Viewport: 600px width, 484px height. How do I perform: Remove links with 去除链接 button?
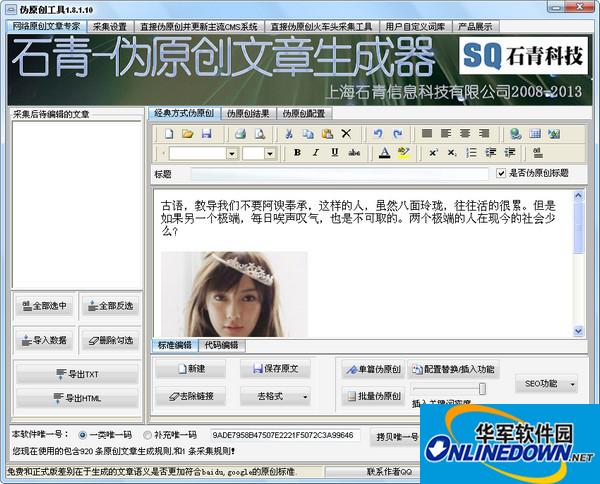(191, 396)
